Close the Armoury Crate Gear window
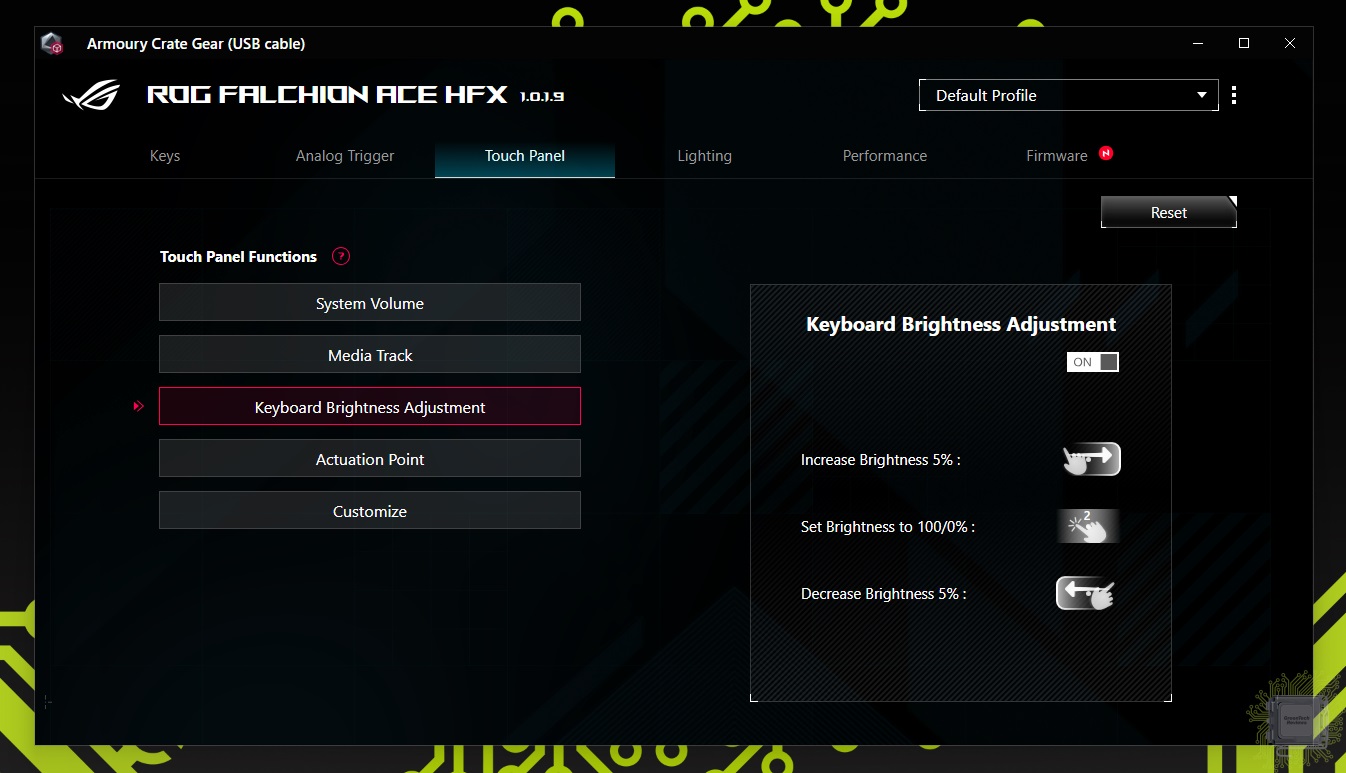This screenshot has width=1346, height=773. tap(1290, 43)
